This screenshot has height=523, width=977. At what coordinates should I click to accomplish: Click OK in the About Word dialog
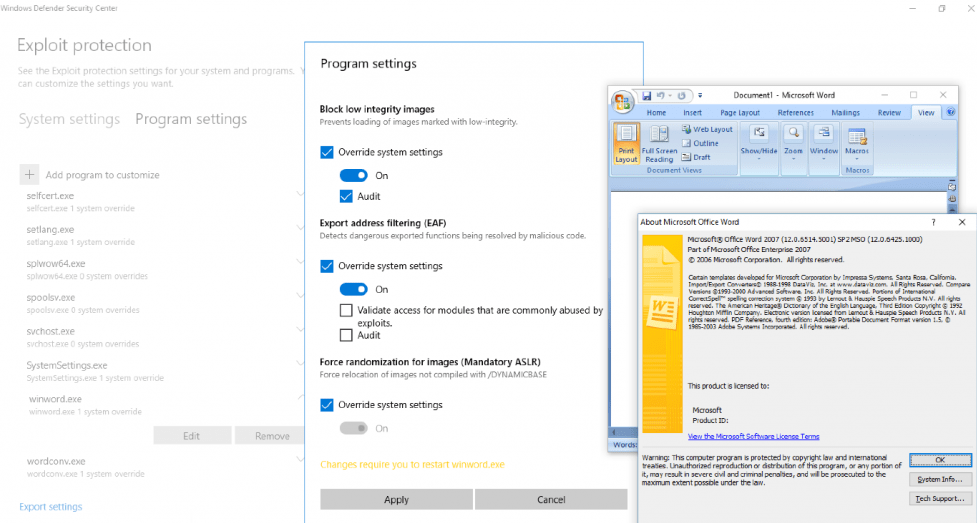coord(940,460)
